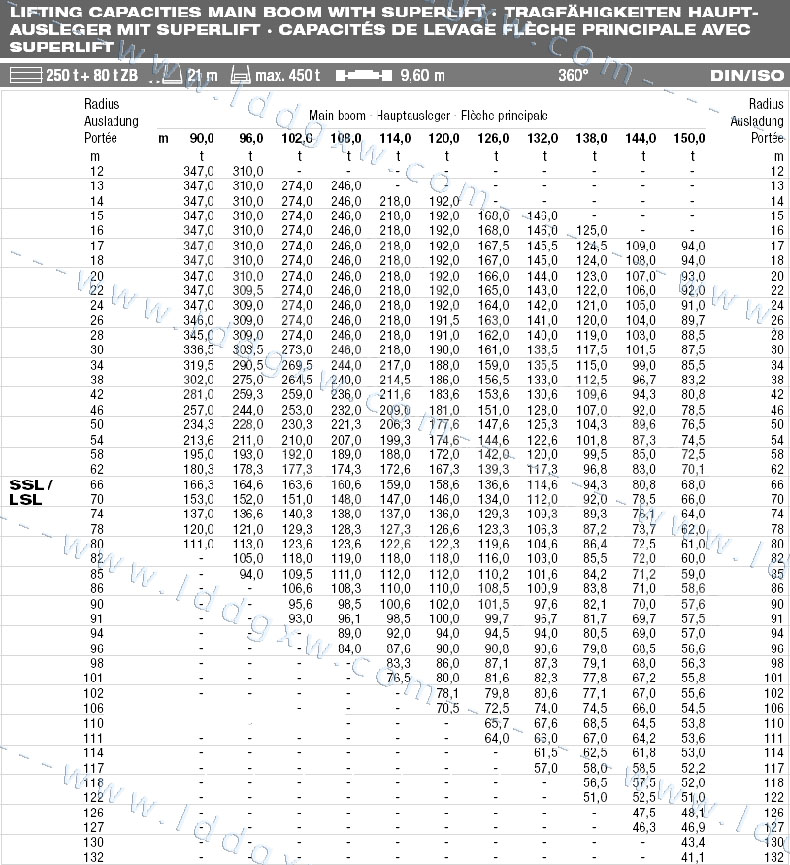Click the capacity value 309,5
This screenshot has height=865, width=790.
click(248, 290)
